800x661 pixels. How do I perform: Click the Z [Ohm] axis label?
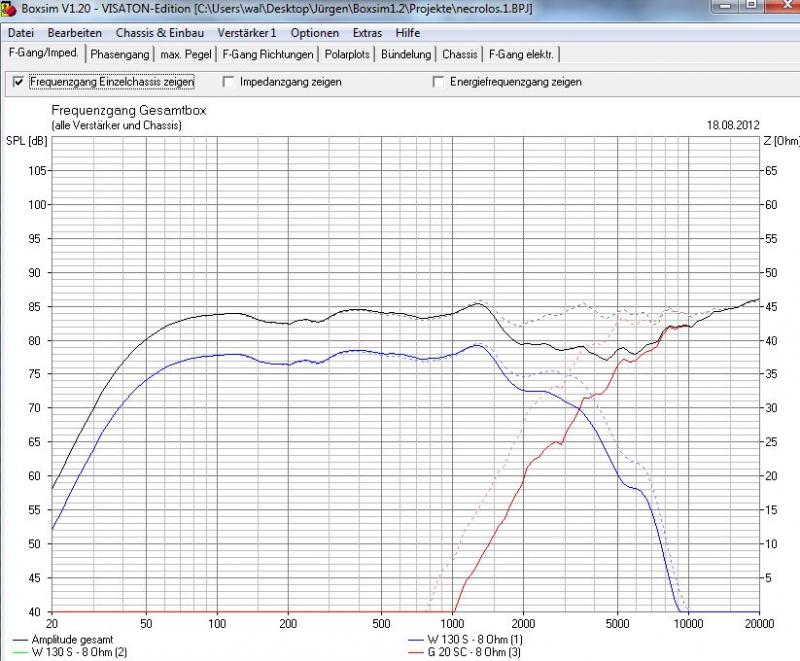[x=781, y=141]
